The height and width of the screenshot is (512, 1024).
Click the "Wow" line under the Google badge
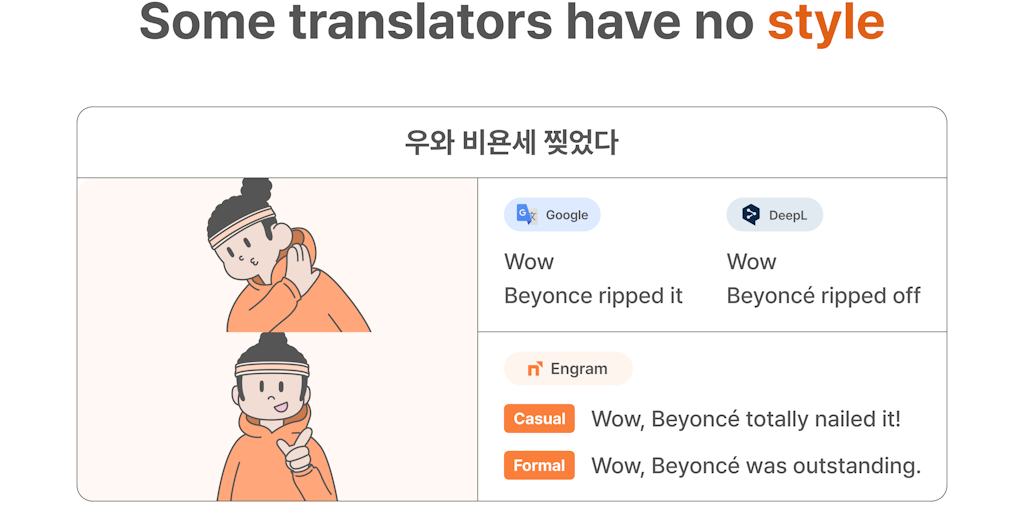[529, 262]
